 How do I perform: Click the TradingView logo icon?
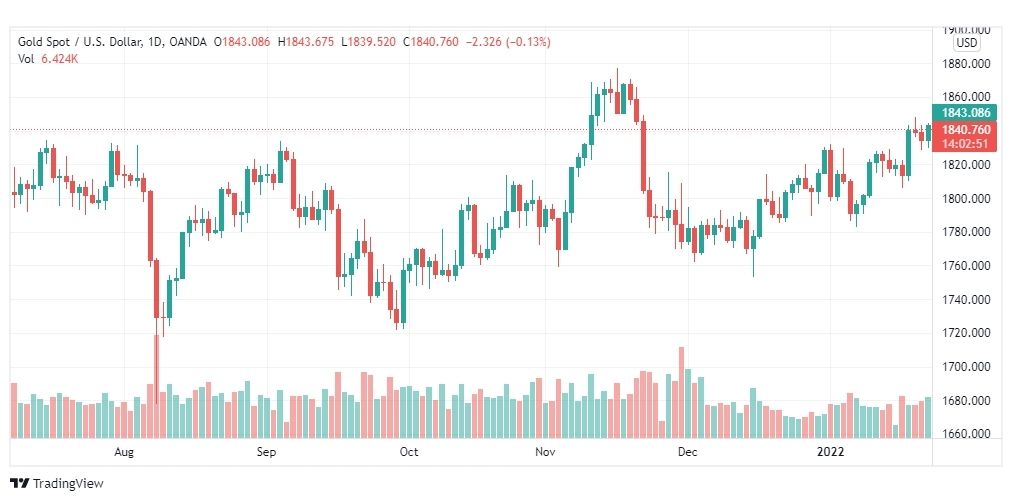(x=20, y=483)
